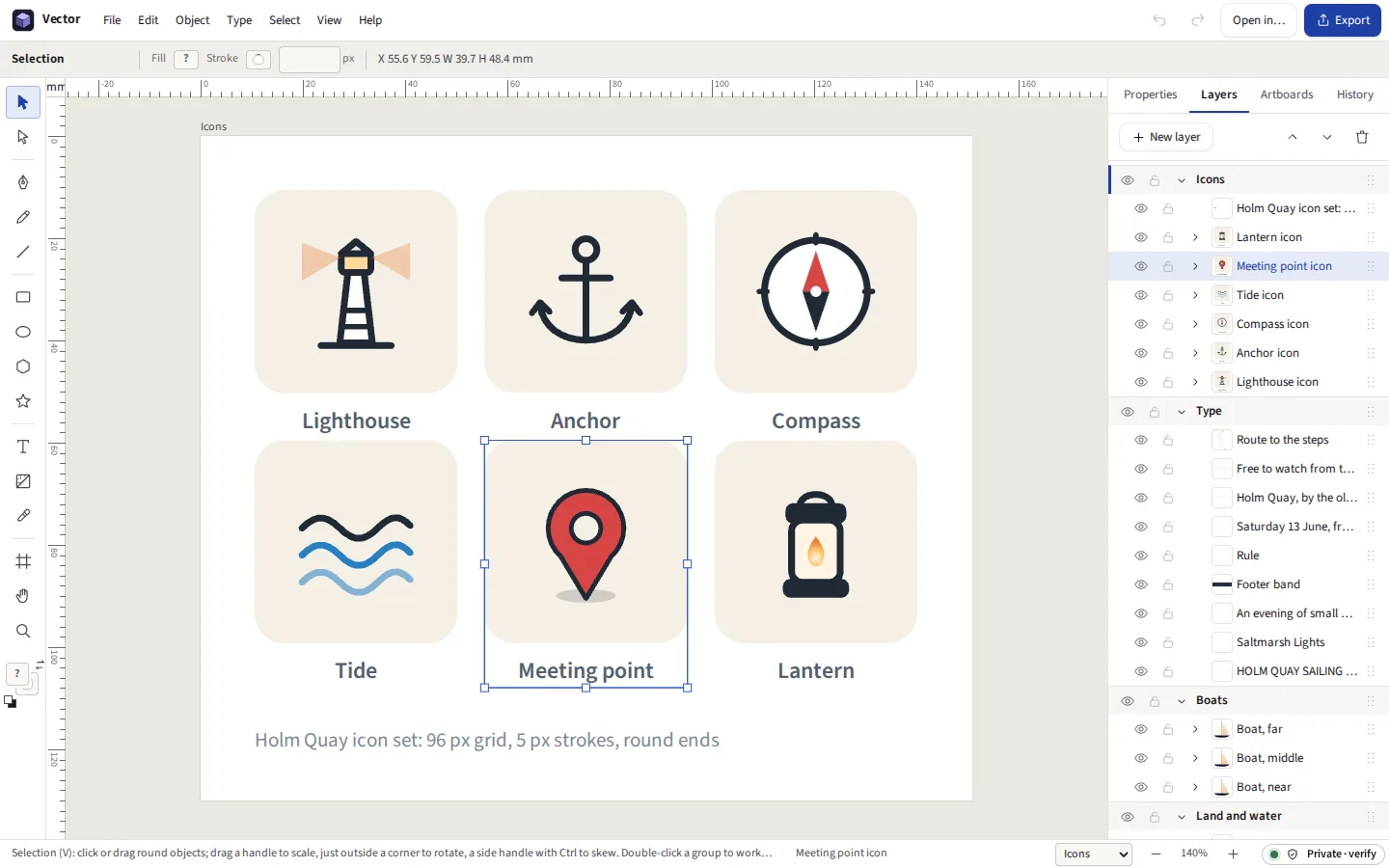Hide the Anchor icon layer
The height and width of the screenshot is (868, 1389).
click(1140, 353)
